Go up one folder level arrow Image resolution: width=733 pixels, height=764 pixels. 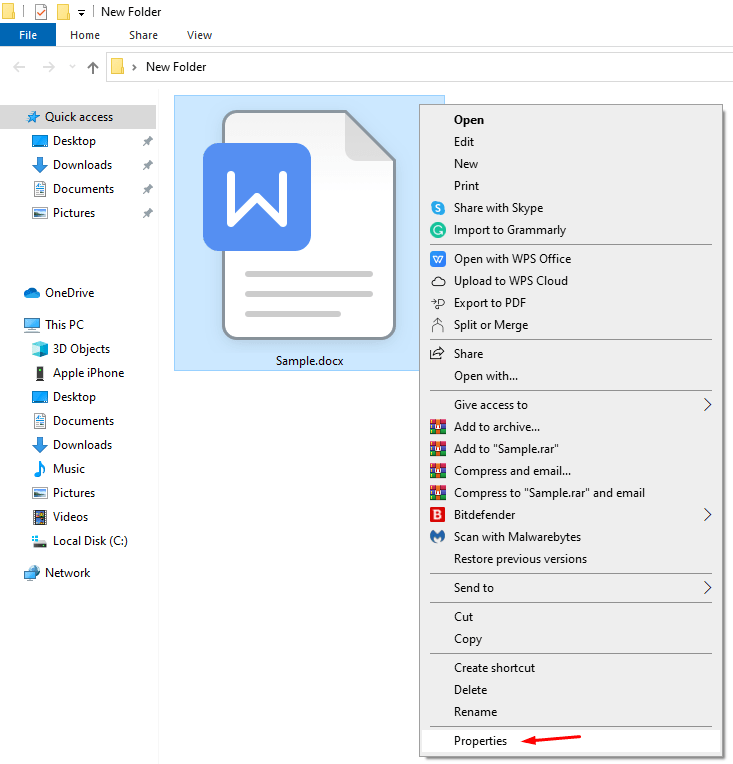pyautogui.click(x=93, y=67)
